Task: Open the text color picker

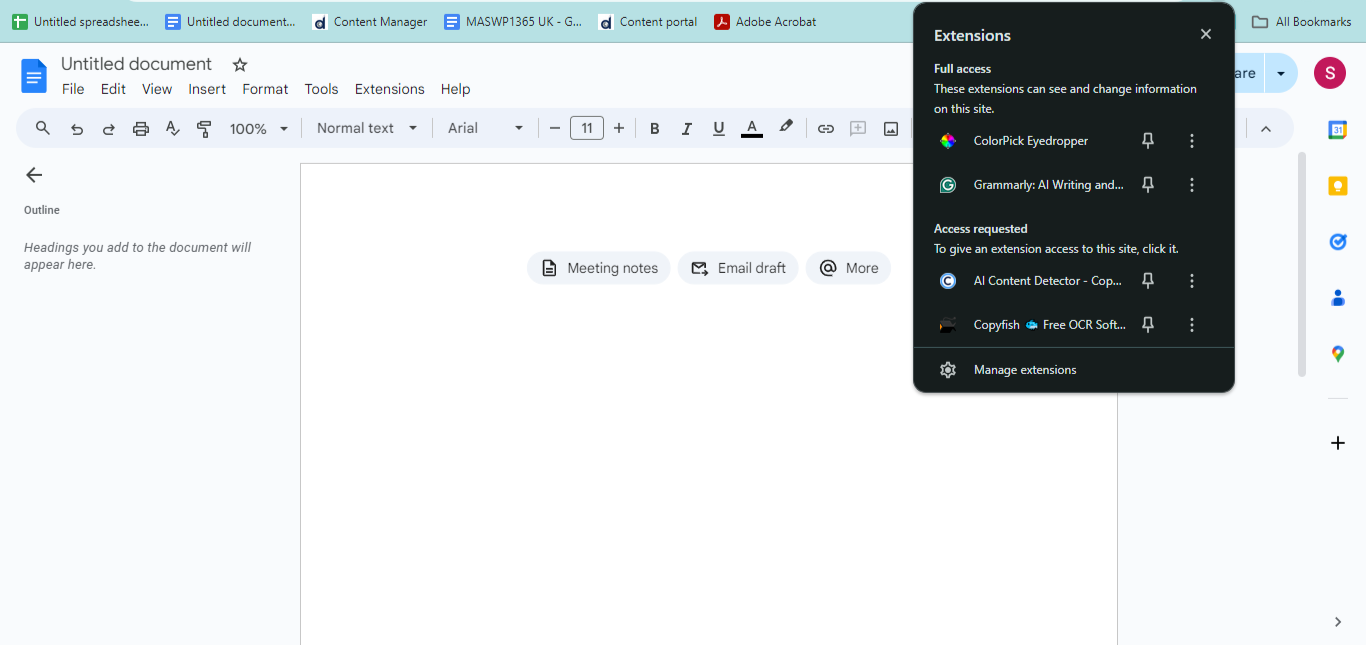Action: 752,128
